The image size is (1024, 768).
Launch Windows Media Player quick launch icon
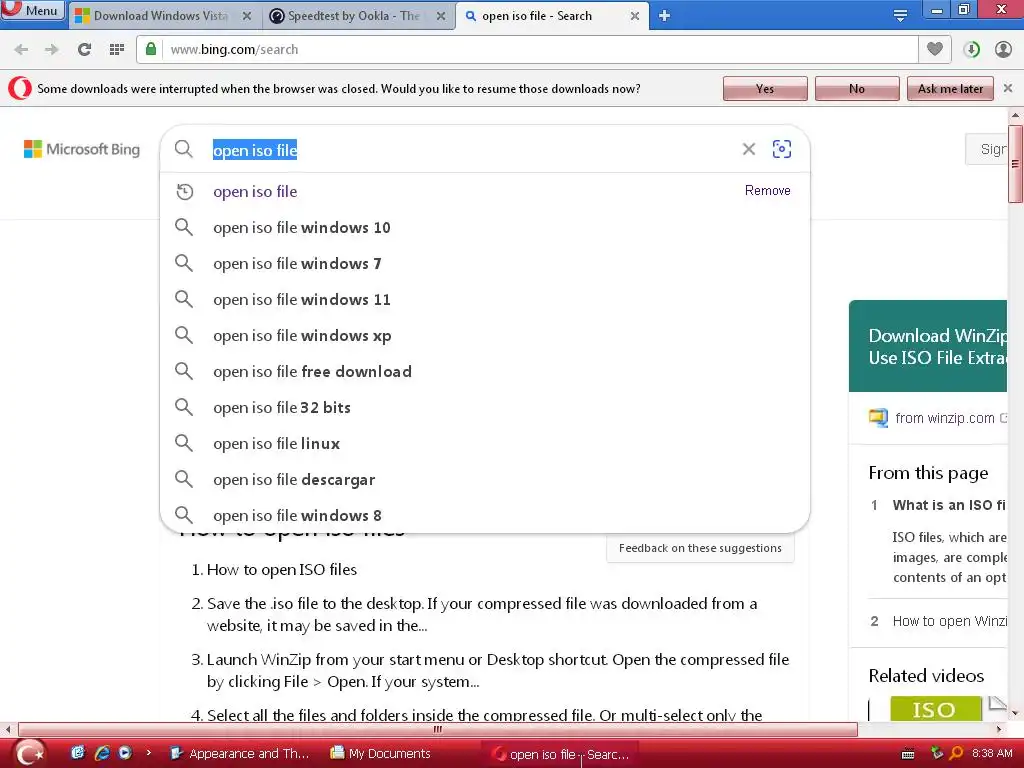tap(125, 753)
